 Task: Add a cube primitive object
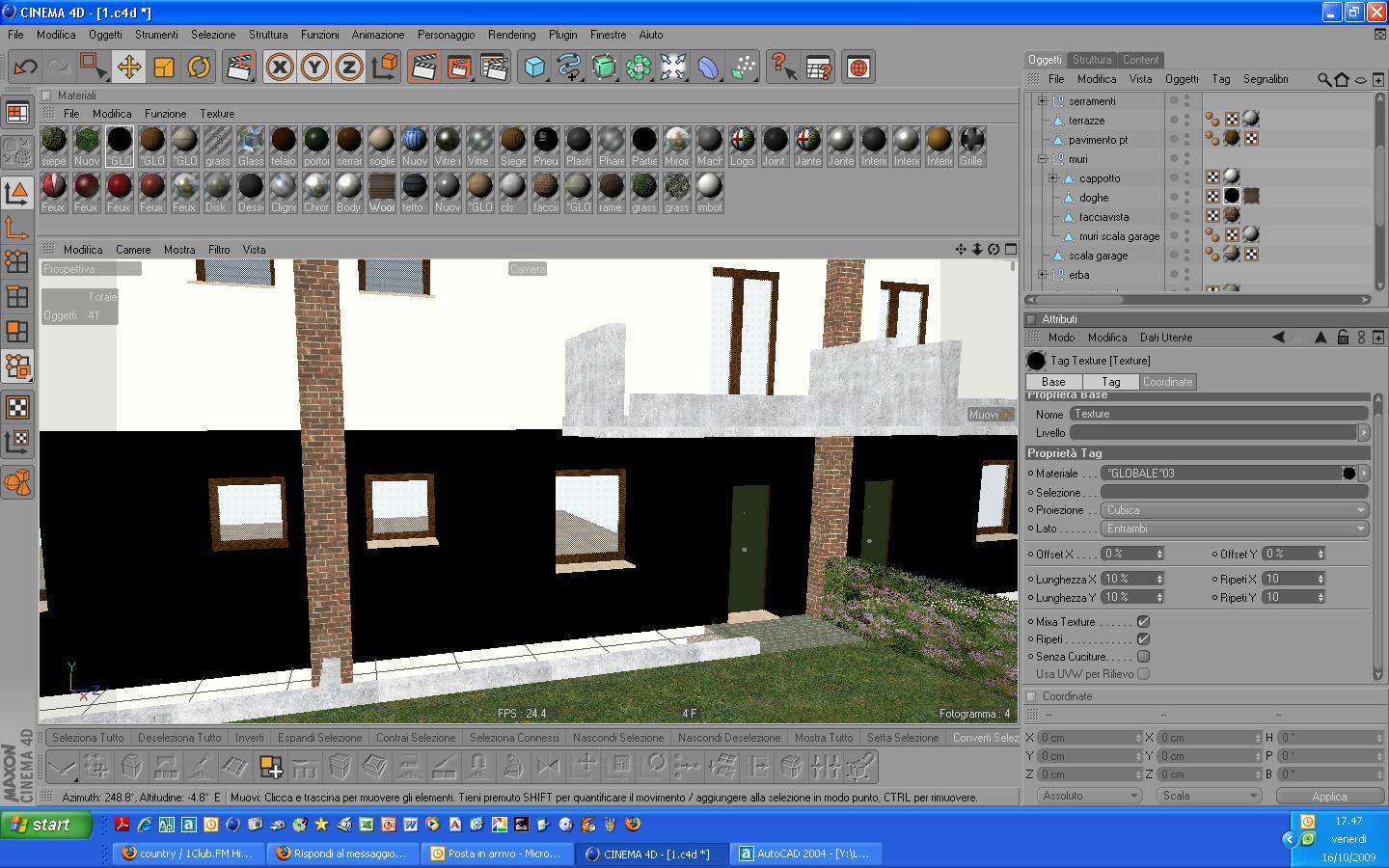tap(534, 67)
